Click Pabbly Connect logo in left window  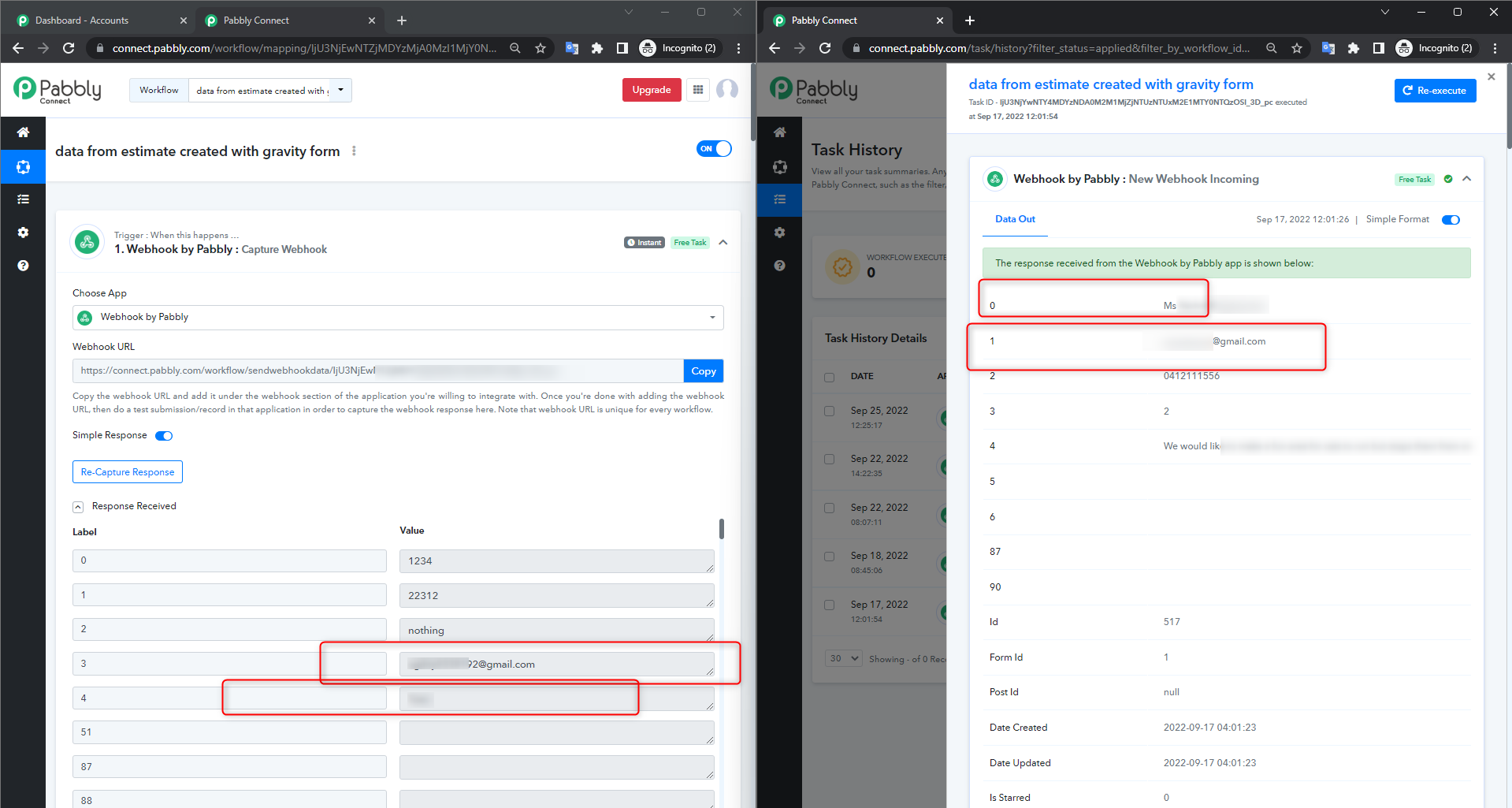point(58,90)
